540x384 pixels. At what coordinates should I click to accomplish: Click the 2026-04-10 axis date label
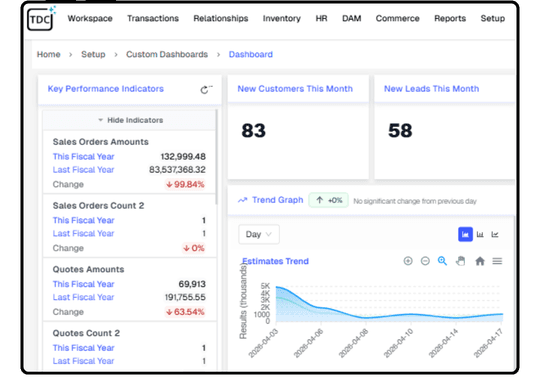[x=398, y=343]
